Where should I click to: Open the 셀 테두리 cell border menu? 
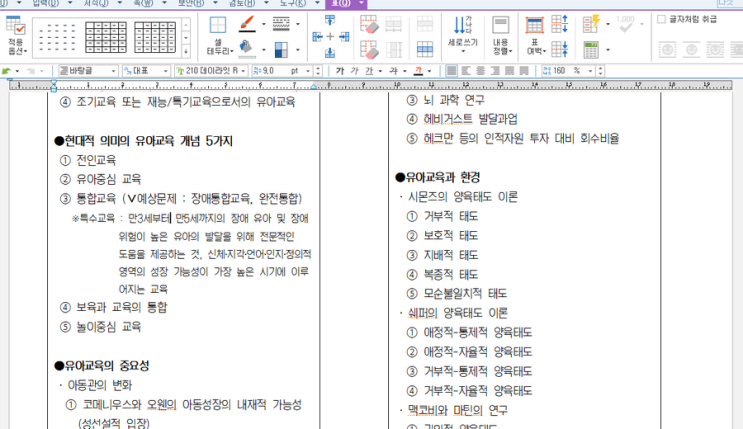[x=219, y=36]
